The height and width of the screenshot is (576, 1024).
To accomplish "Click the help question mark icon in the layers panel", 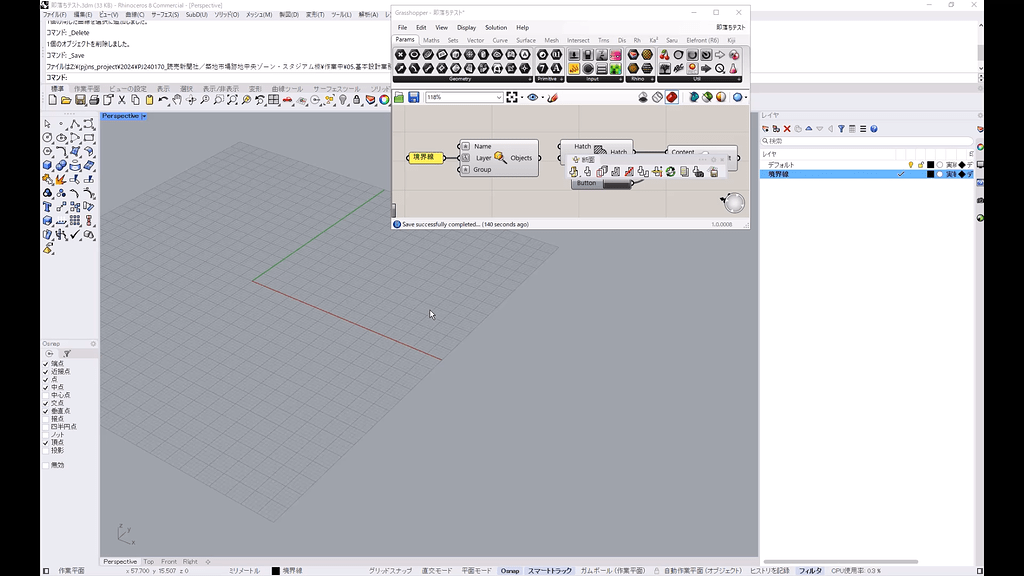I will (873, 129).
